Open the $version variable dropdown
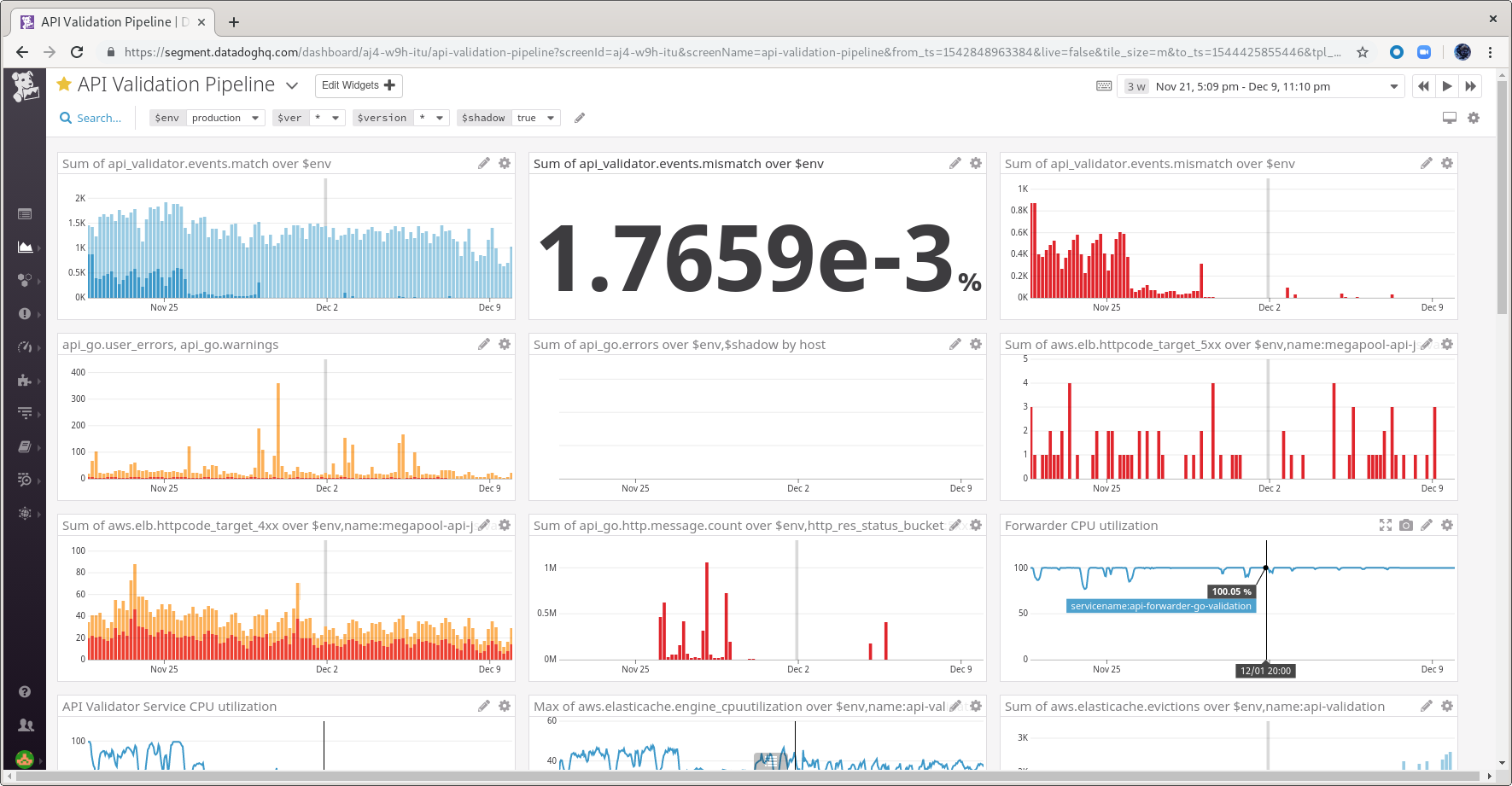Viewport: 1512px width, 786px height. 432,118
